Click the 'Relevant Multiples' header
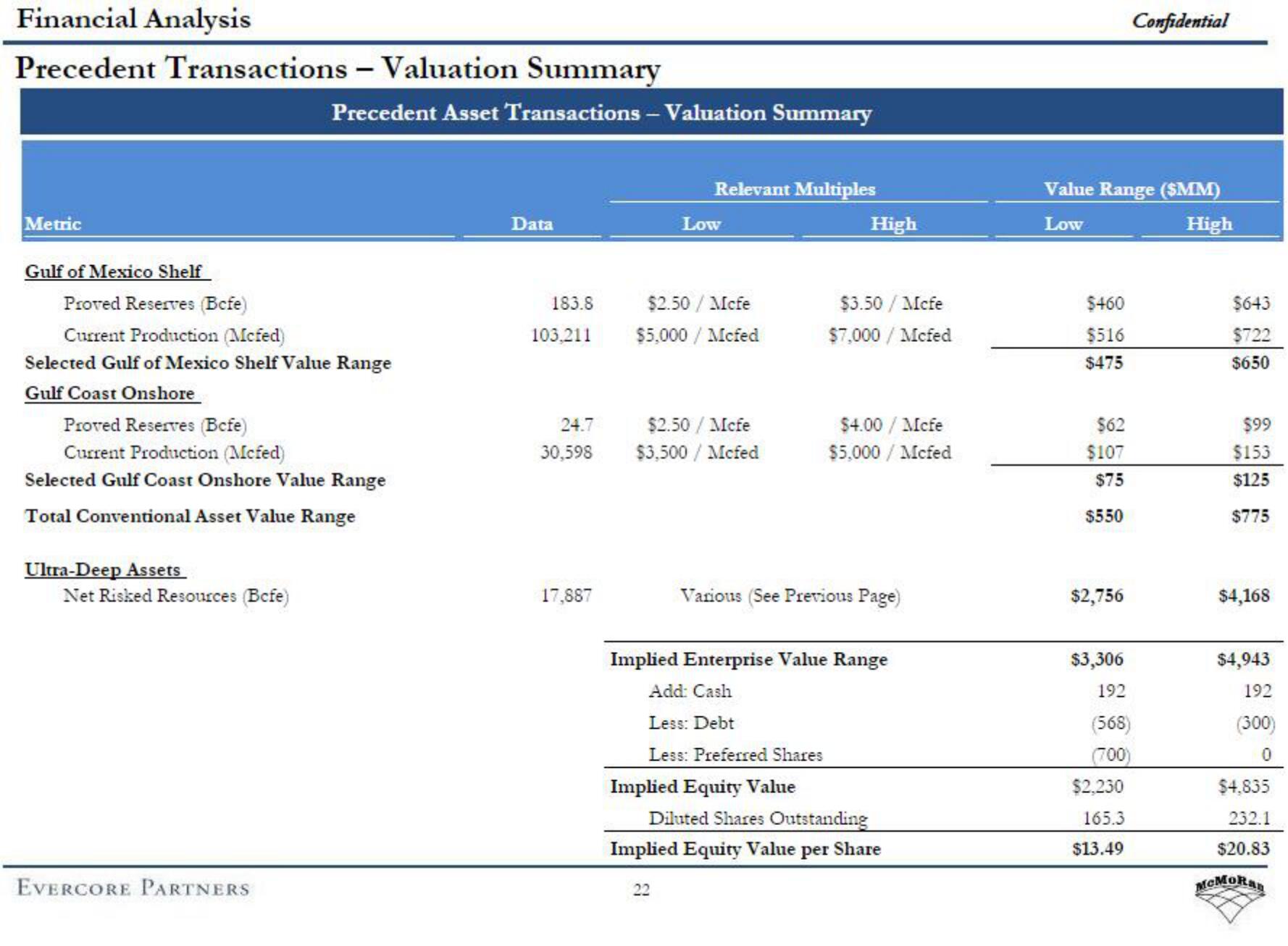This screenshot has height=946, width=1288. click(795, 189)
